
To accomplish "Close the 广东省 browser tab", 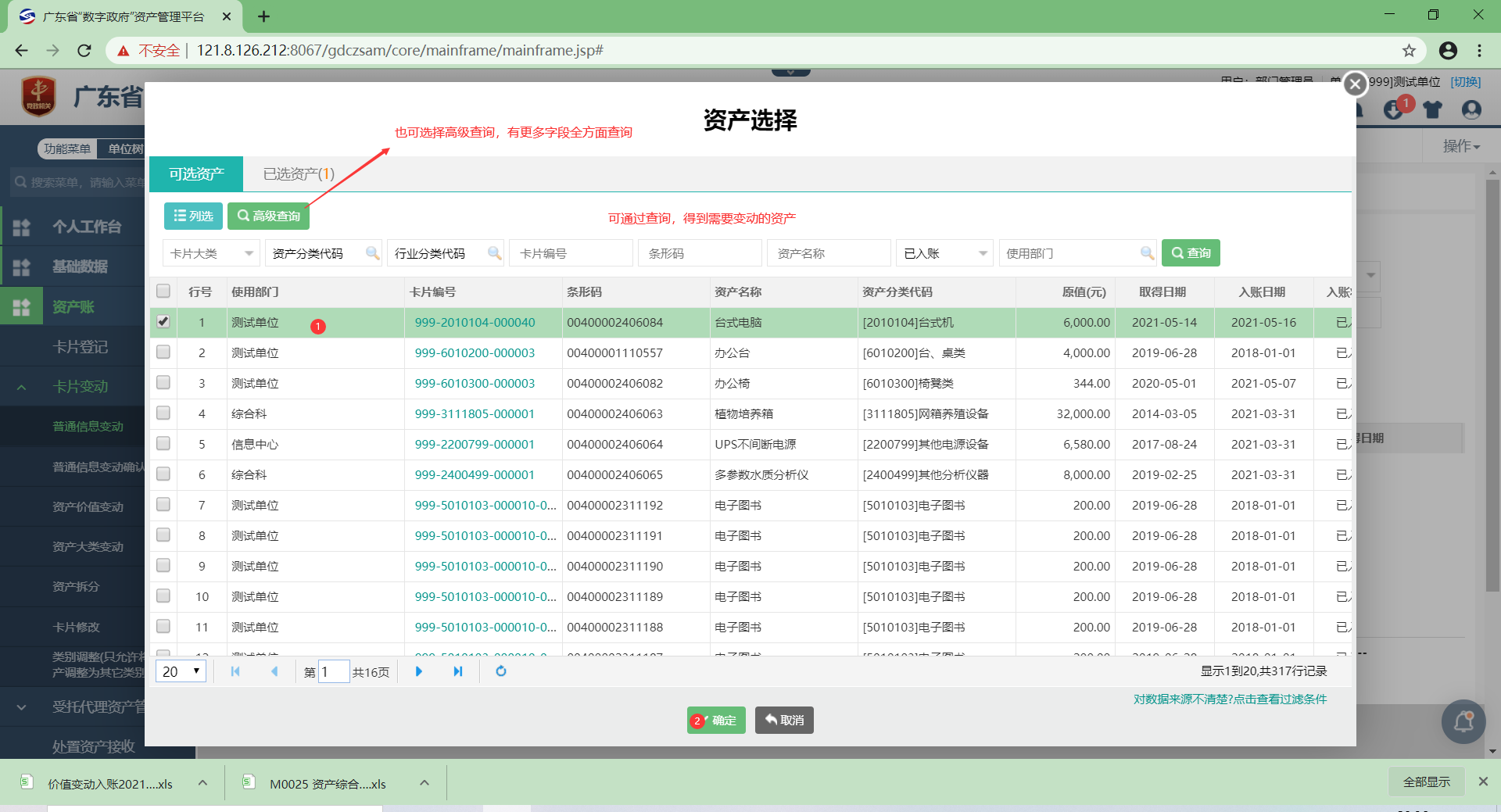I will (227, 16).
